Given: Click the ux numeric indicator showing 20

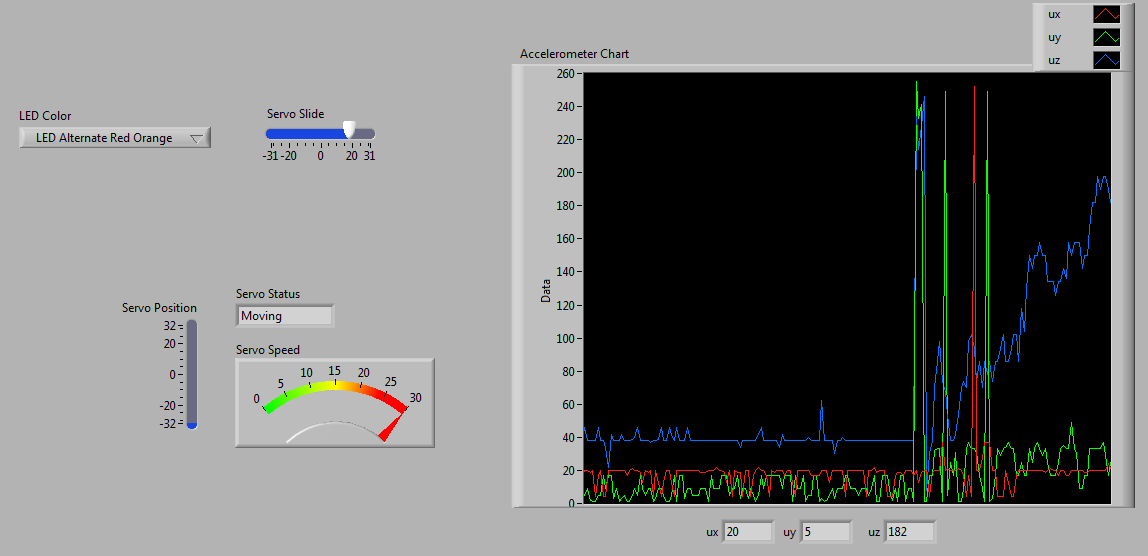Looking at the screenshot, I should click(x=748, y=533).
